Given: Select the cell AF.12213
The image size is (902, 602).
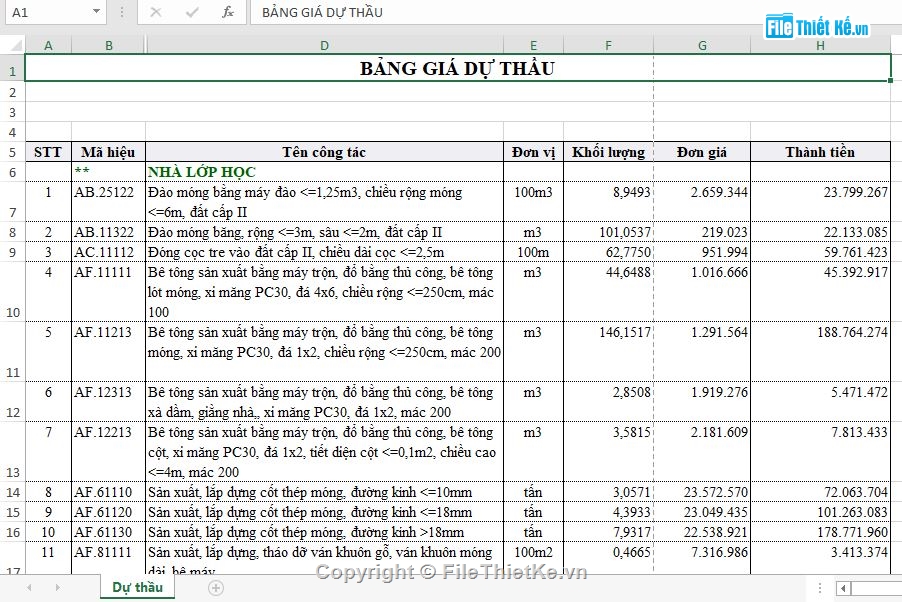Looking at the screenshot, I should pyautogui.click(x=109, y=452).
